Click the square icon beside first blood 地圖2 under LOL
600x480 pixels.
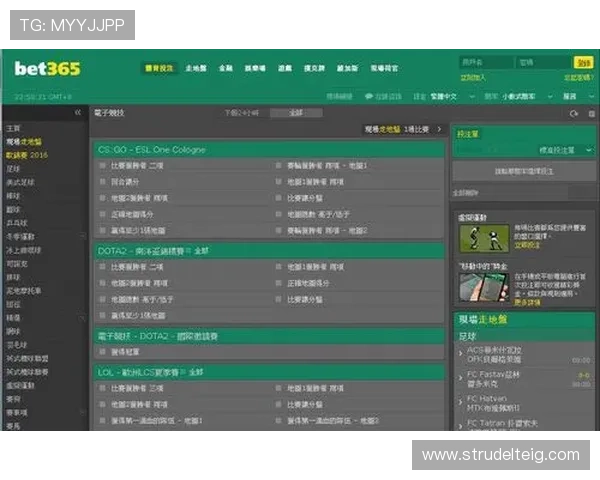click(x=279, y=420)
